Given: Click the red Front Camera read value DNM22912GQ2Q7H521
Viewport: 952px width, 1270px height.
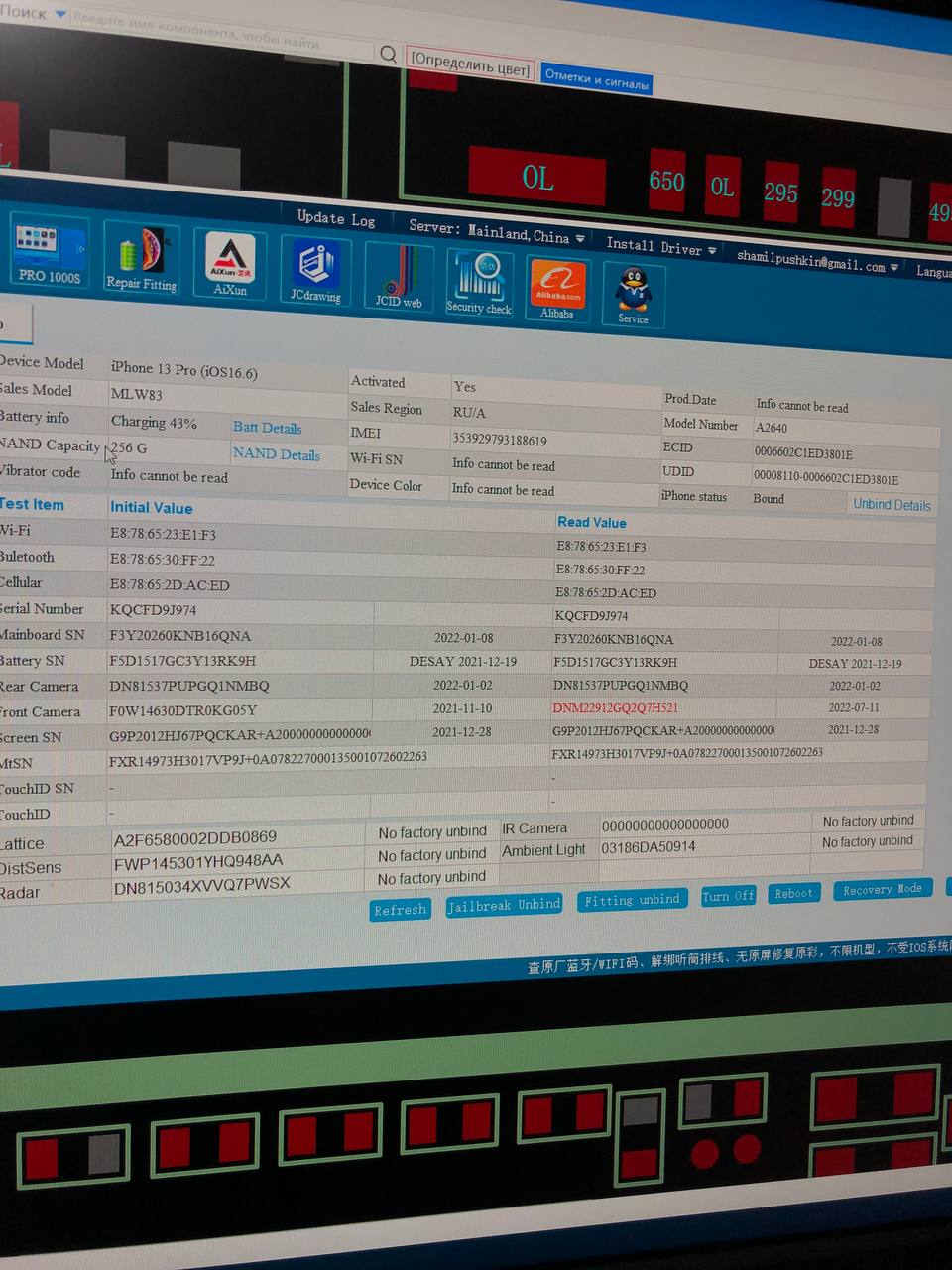Looking at the screenshot, I should point(616,708).
